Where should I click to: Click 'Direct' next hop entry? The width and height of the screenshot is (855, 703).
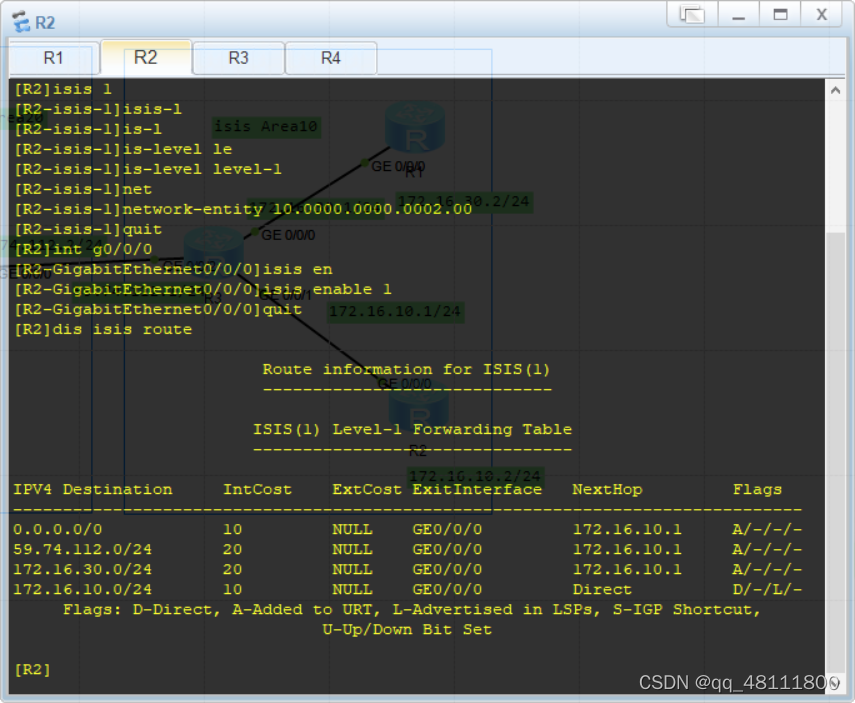tap(602, 589)
